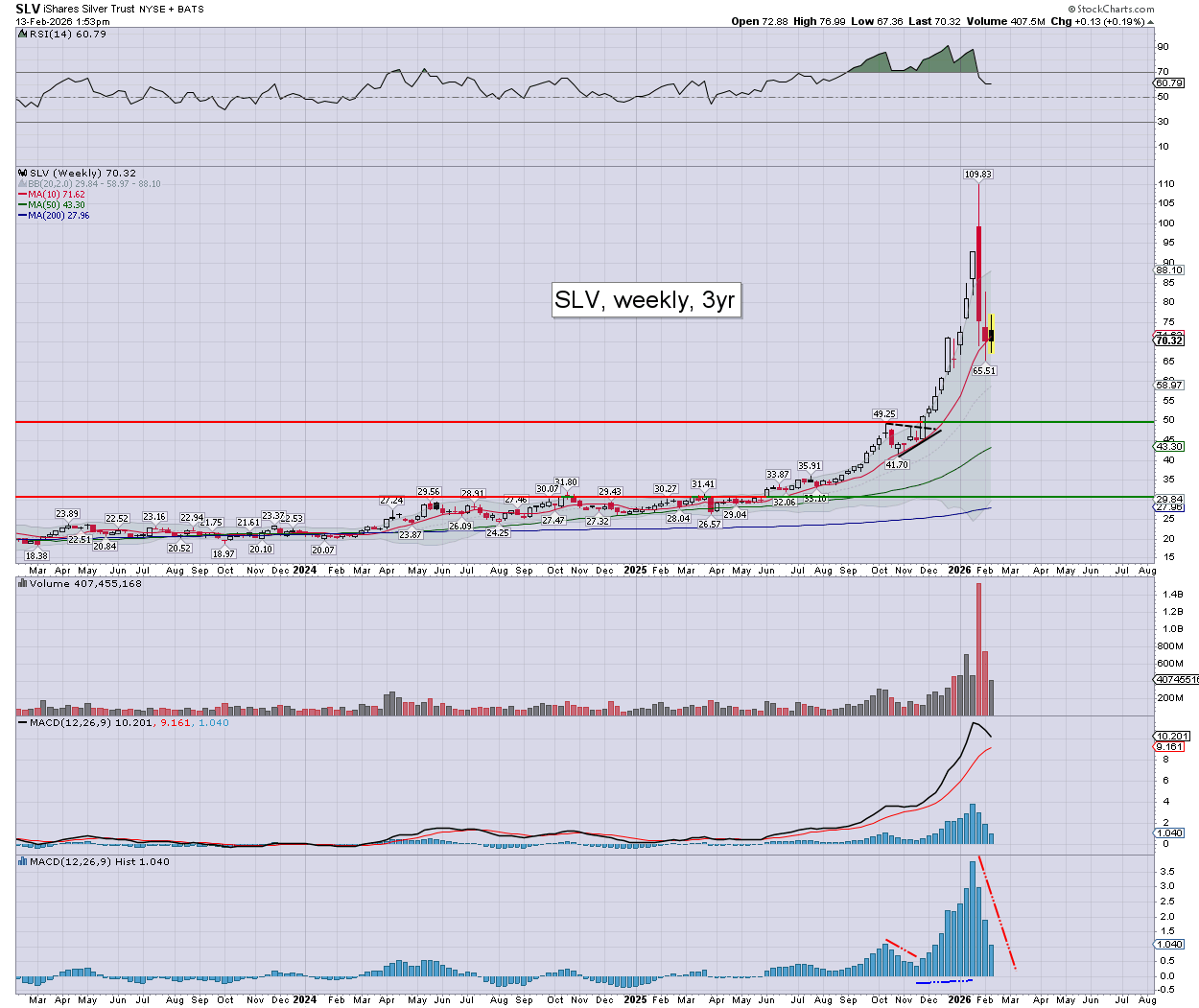Click the MACD(12,26,9) line legend icon
Viewport: 1199px width, 1008px height.
click(x=23, y=723)
